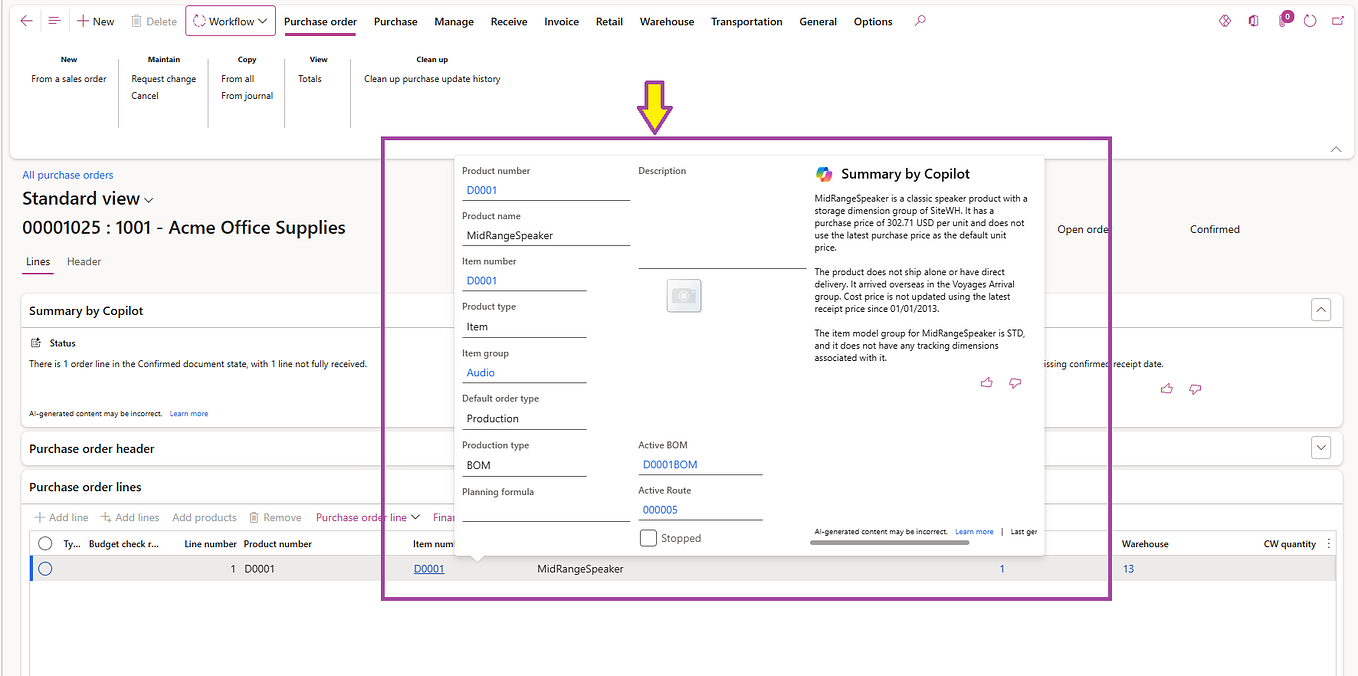The width and height of the screenshot is (1358, 676).
Task: Open the app in a new window icon
Action: click(x=1336, y=20)
